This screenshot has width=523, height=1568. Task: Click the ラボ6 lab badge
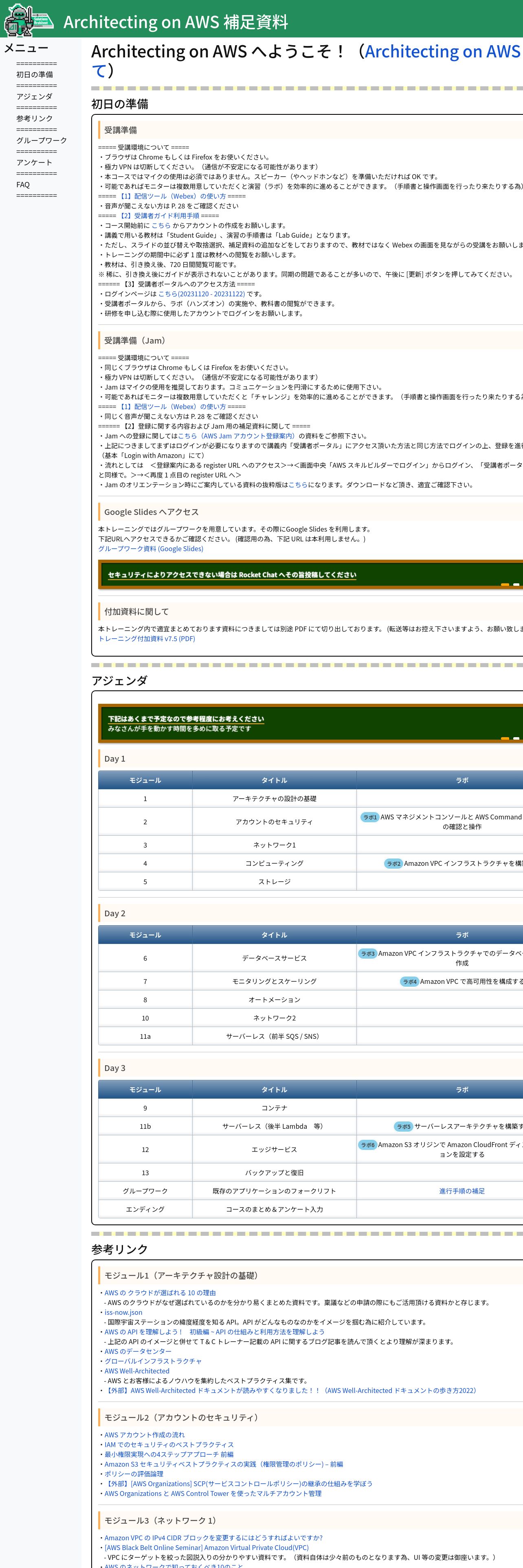(x=367, y=1144)
